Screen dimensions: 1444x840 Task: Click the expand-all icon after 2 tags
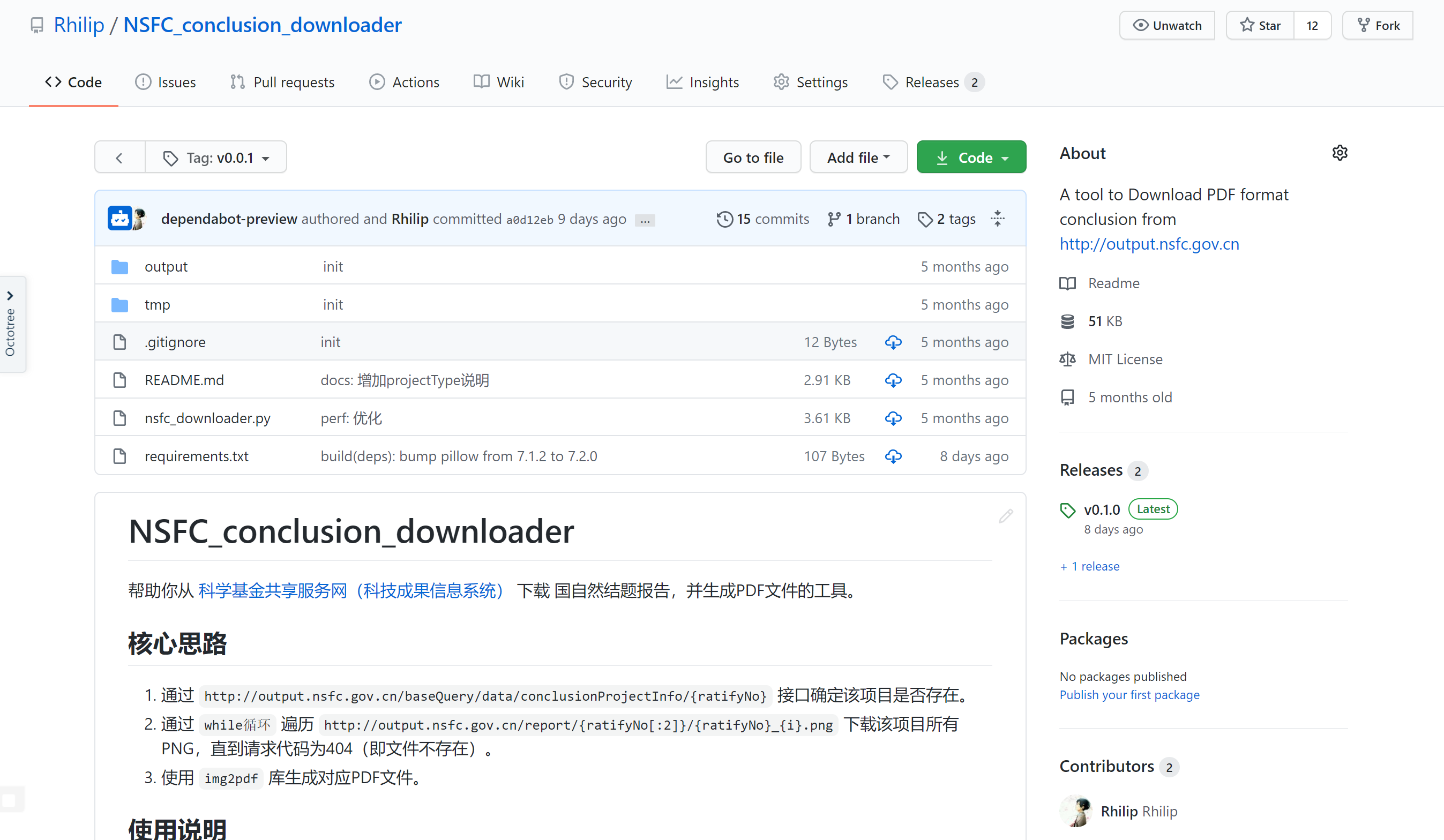(998, 219)
